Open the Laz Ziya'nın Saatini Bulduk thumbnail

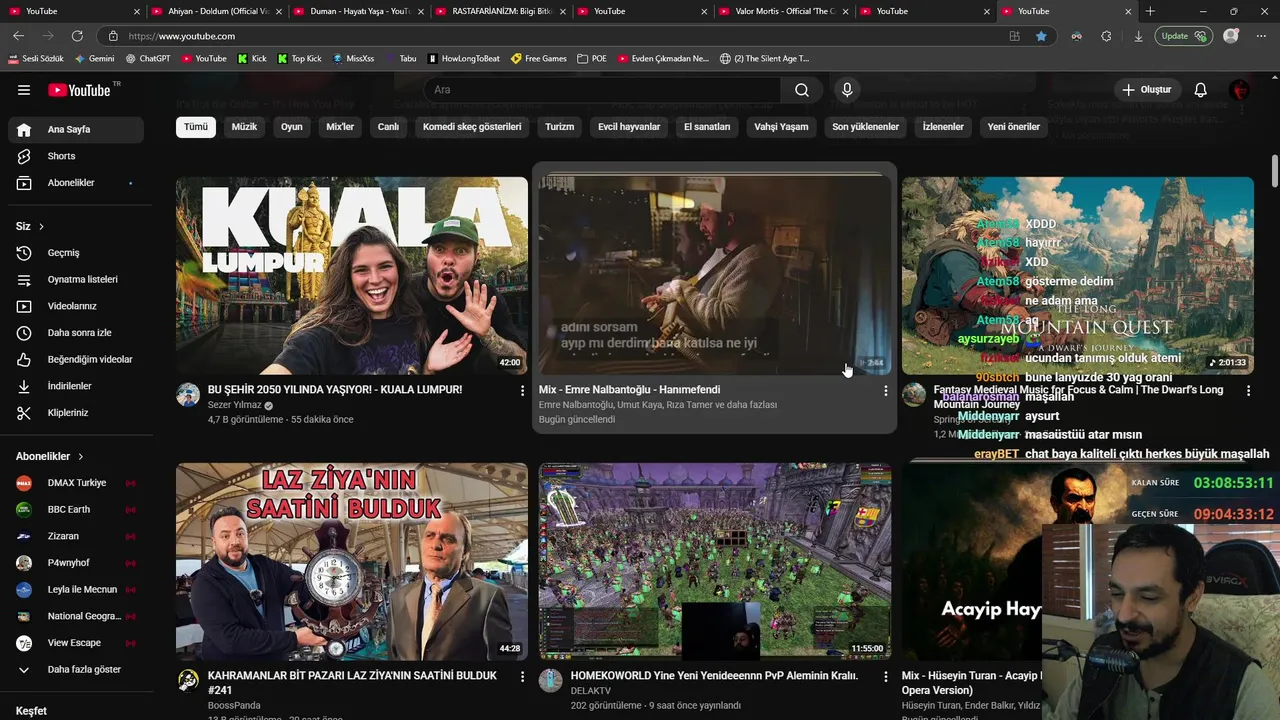click(352, 562)
